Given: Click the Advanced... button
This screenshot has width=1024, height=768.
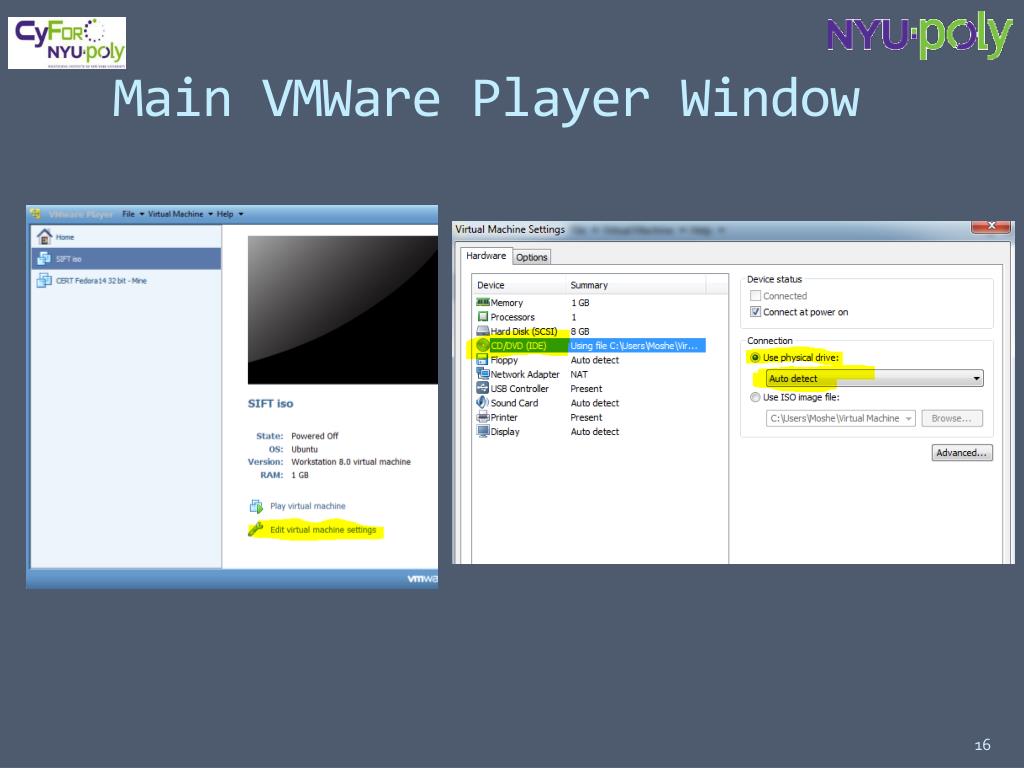Looking at the screenshot, I should click(x=962, y=453).
